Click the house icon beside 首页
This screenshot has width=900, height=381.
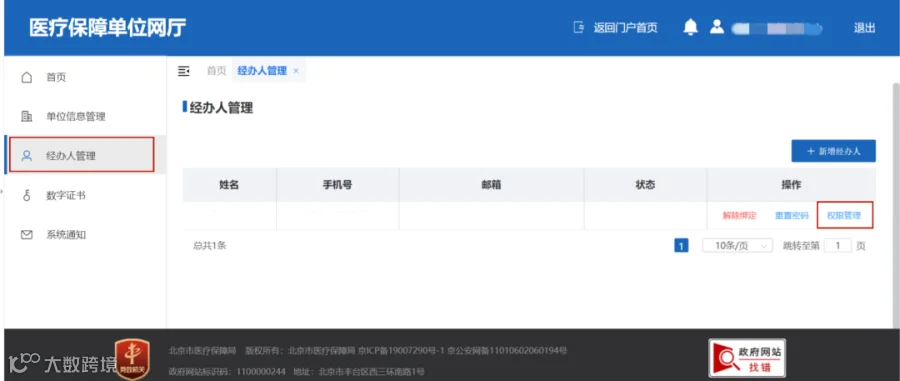(x=26, y=77)
